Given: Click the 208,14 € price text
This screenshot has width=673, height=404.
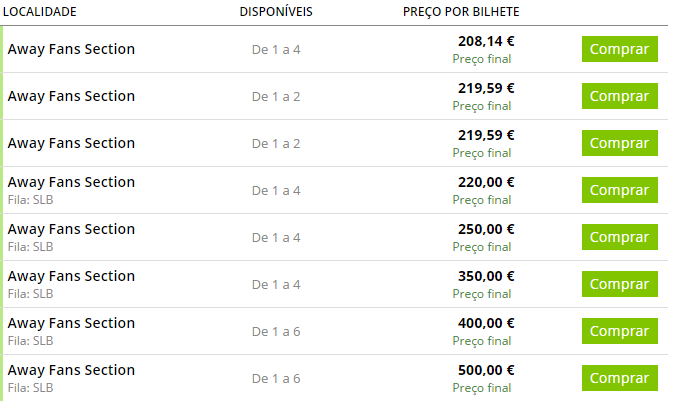Looking at the screenshot, I should coord(486,41).
